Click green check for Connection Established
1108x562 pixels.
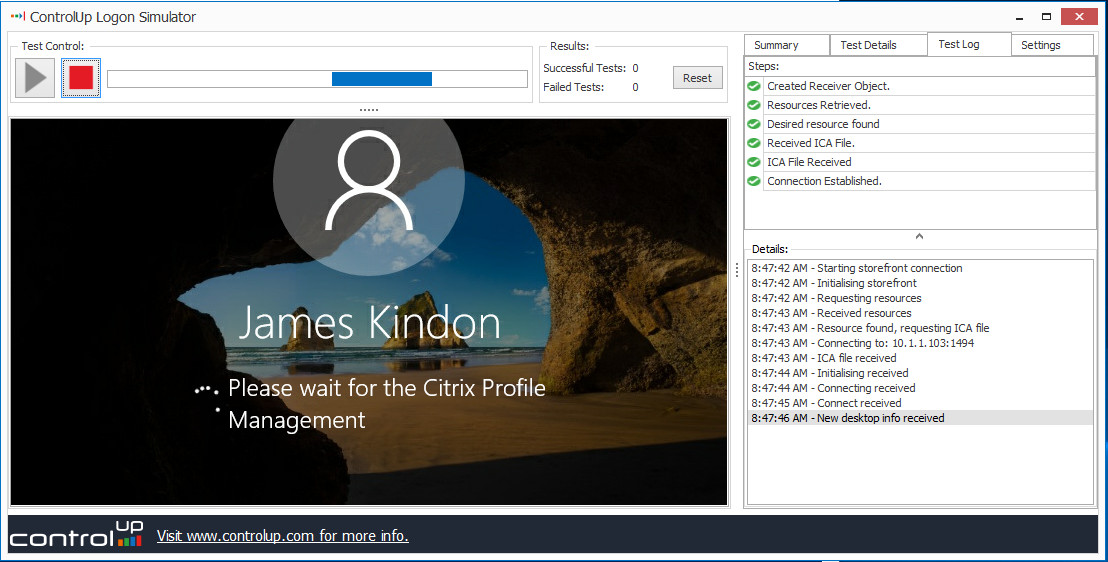pos(754,181)
